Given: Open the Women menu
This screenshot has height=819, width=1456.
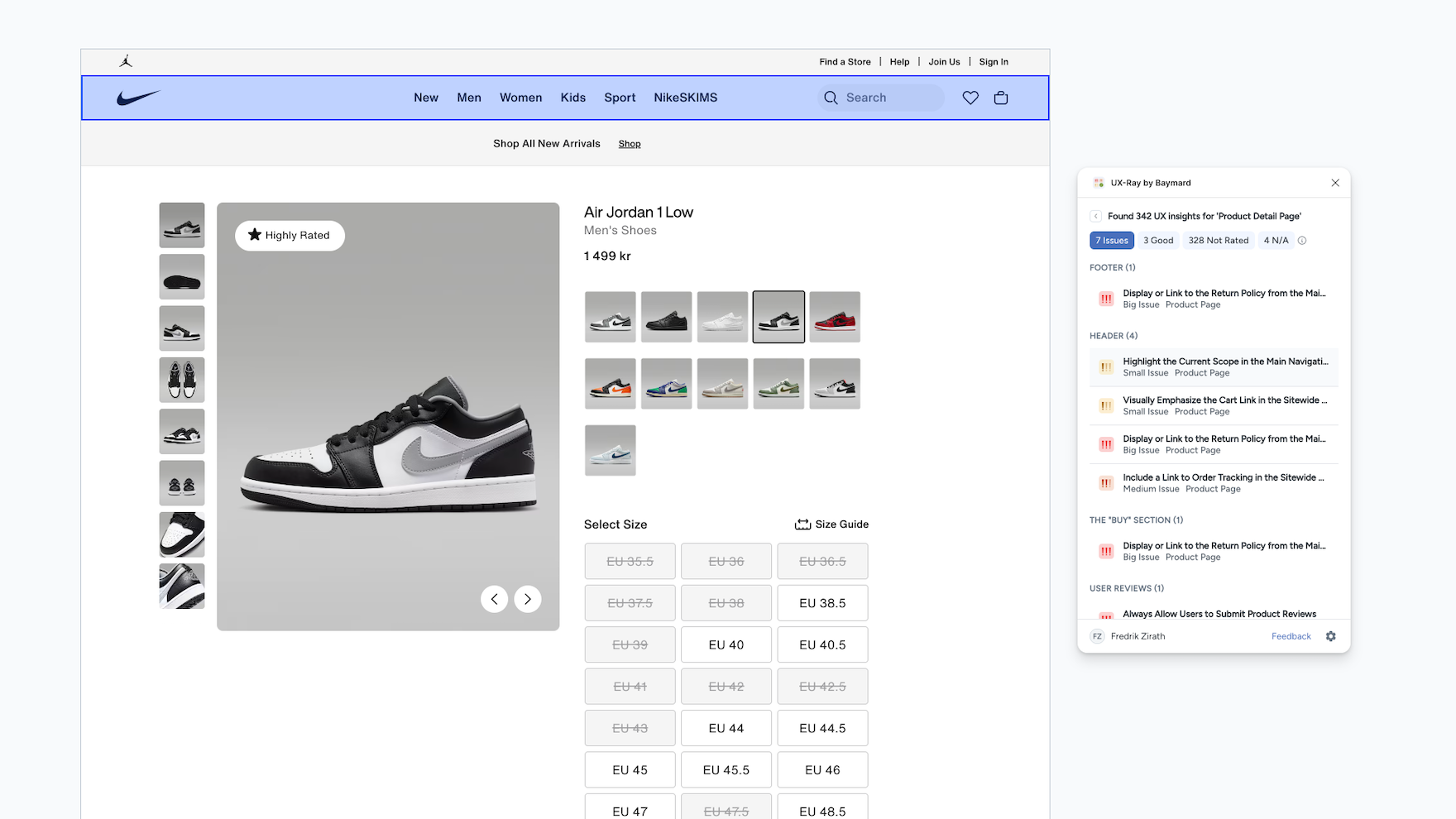Looking at the screenshot, I should [x=521, y=98].
